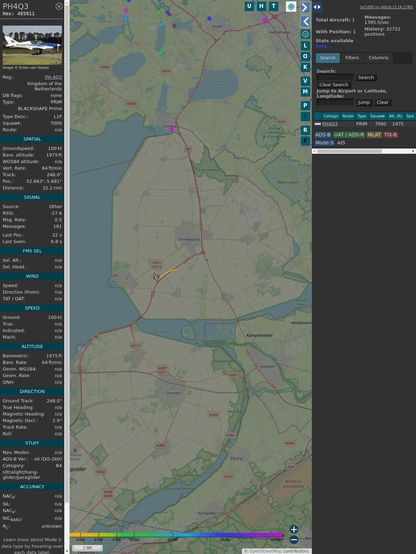Click the right-arrow sidebar button on map
Viewport: 416px width, 554px height.
pos(305,7)
